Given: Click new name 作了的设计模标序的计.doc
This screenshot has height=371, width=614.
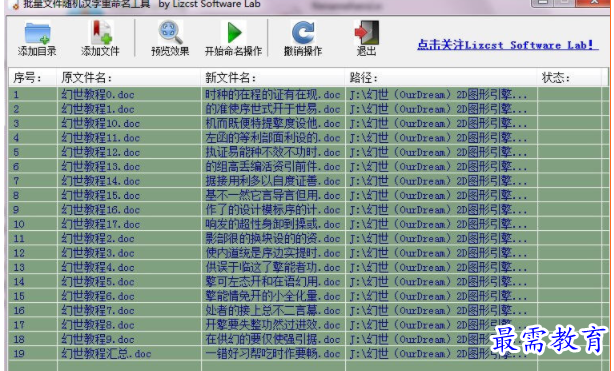Looking at the screenshot, I should pos(273,210).
